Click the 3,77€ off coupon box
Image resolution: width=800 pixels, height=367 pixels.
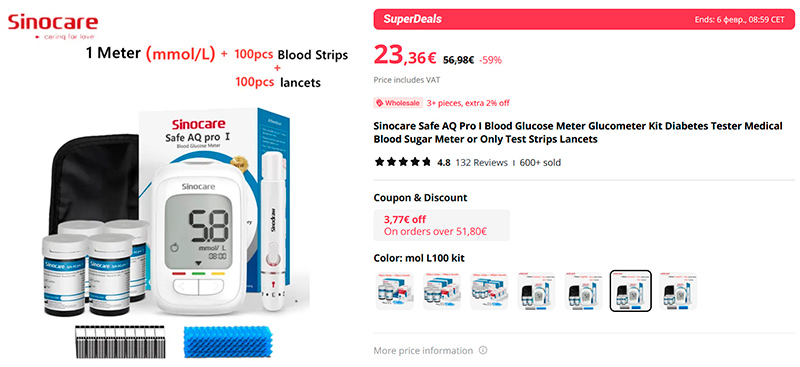tap(441, 225)
